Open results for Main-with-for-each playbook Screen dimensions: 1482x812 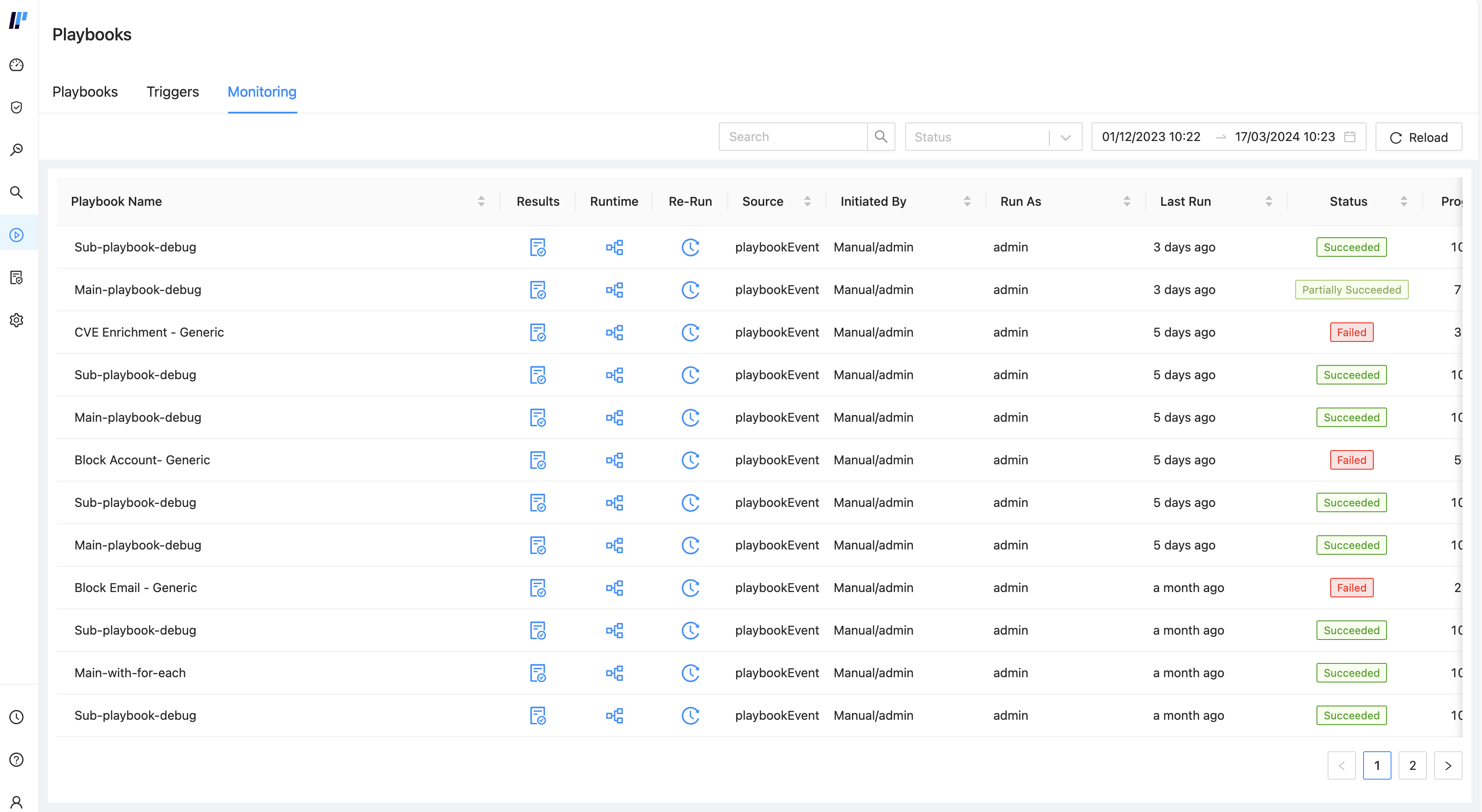(x=537, y=673)
